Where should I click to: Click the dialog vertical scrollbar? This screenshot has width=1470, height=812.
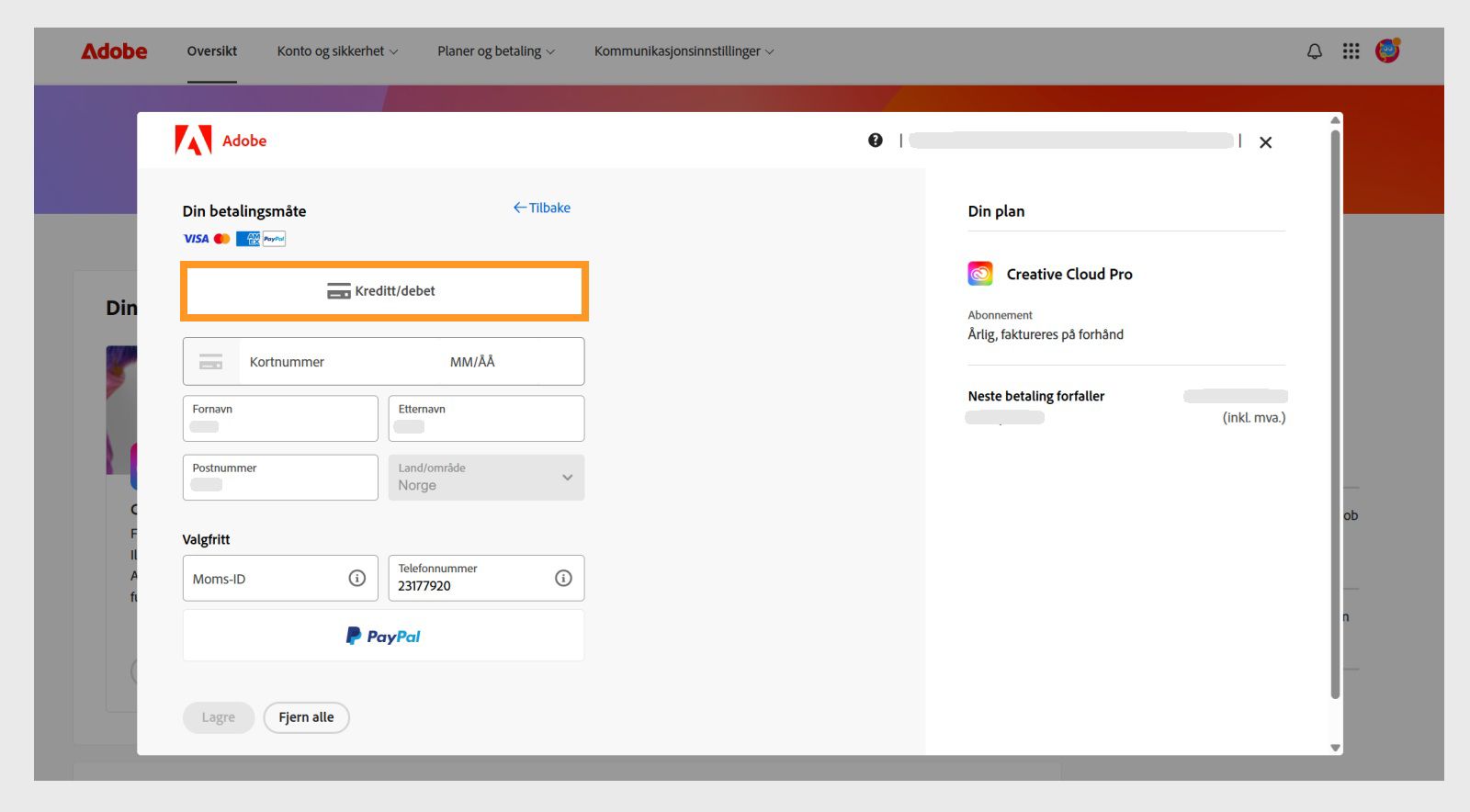pos(1336,413)
